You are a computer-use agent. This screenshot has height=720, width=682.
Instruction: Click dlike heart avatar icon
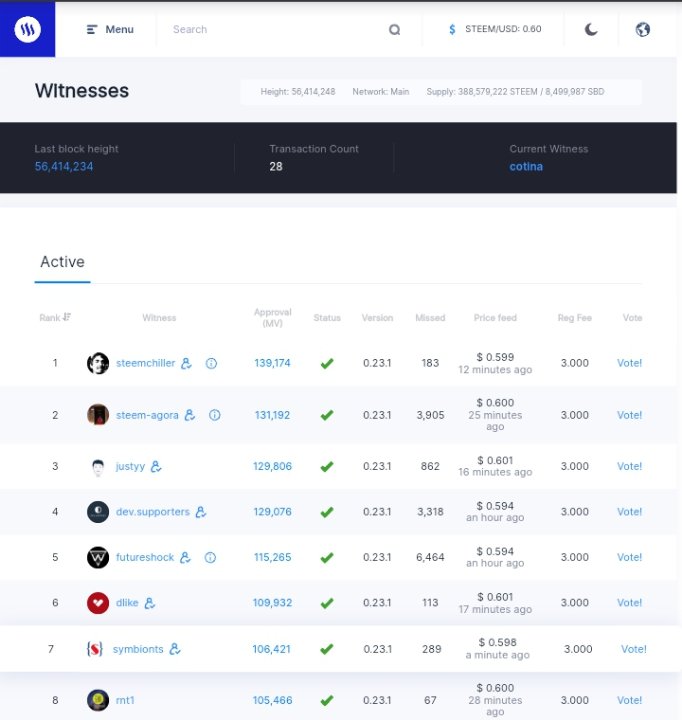click(98, 603)
